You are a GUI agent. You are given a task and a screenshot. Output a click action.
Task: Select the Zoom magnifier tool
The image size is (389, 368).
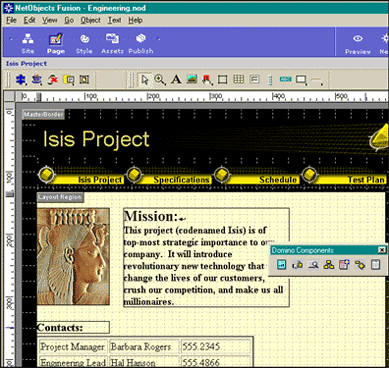(x=160, y=80)
